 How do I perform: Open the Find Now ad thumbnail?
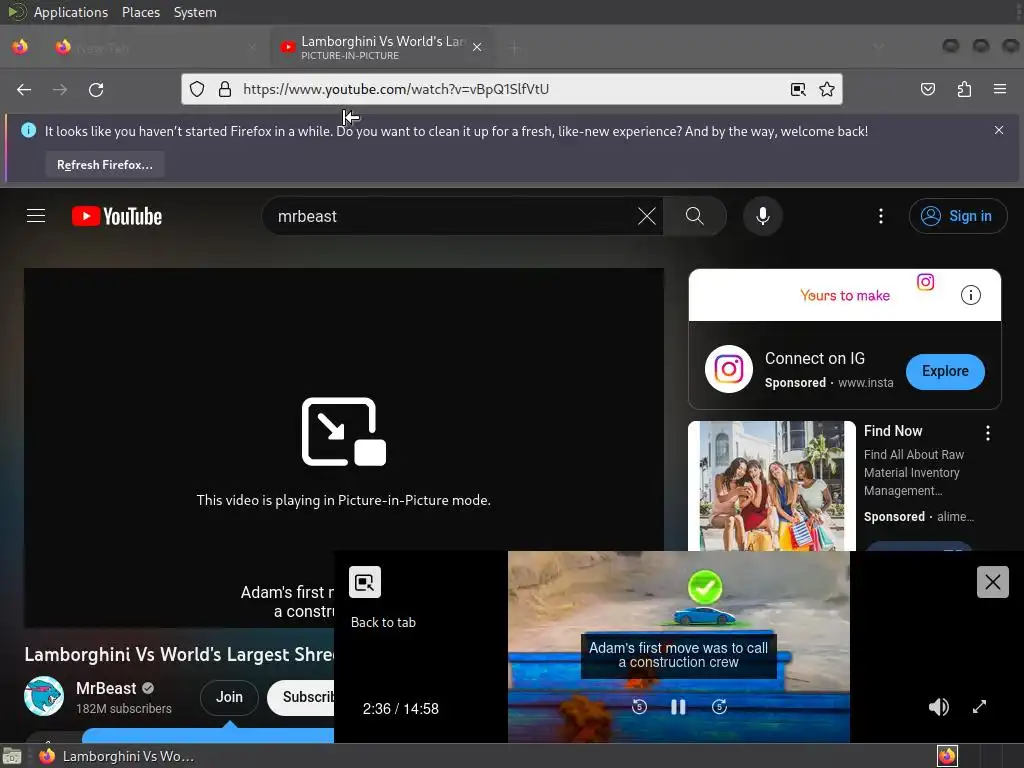click(772, 486)
